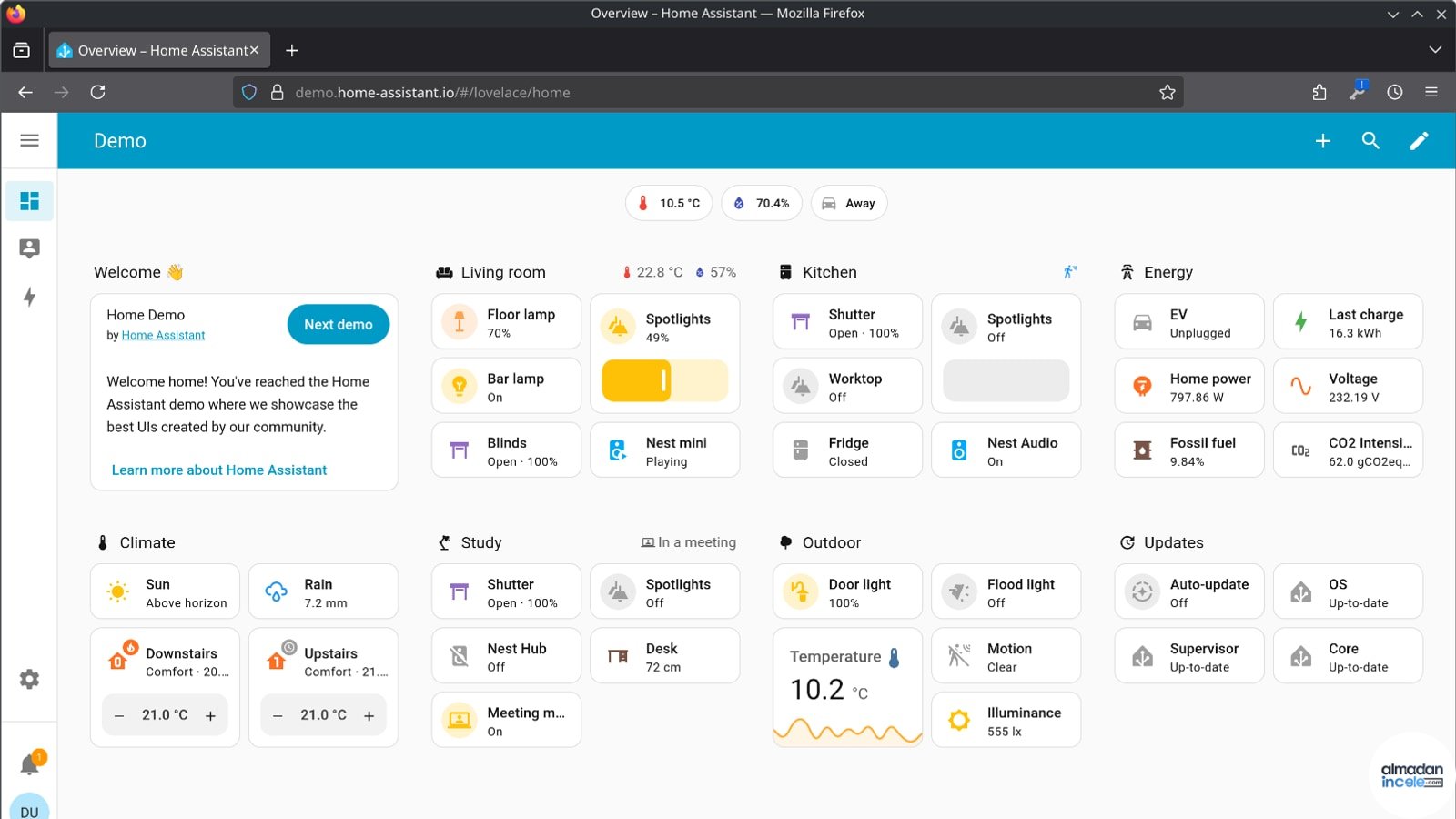The height and width of the screenshot is (819, 1456).
Task: Click the Outdoor Temperature graph card
Action: pos(847,687)
